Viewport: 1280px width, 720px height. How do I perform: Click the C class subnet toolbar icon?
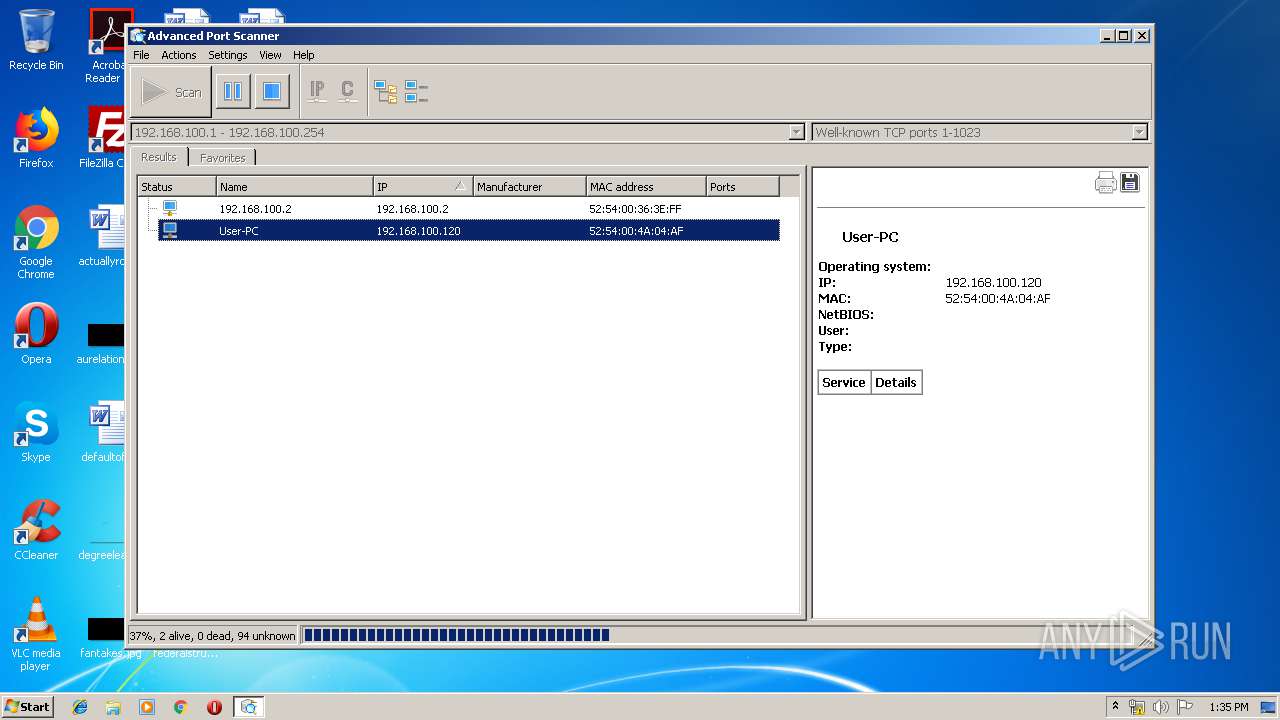[347, 92]
